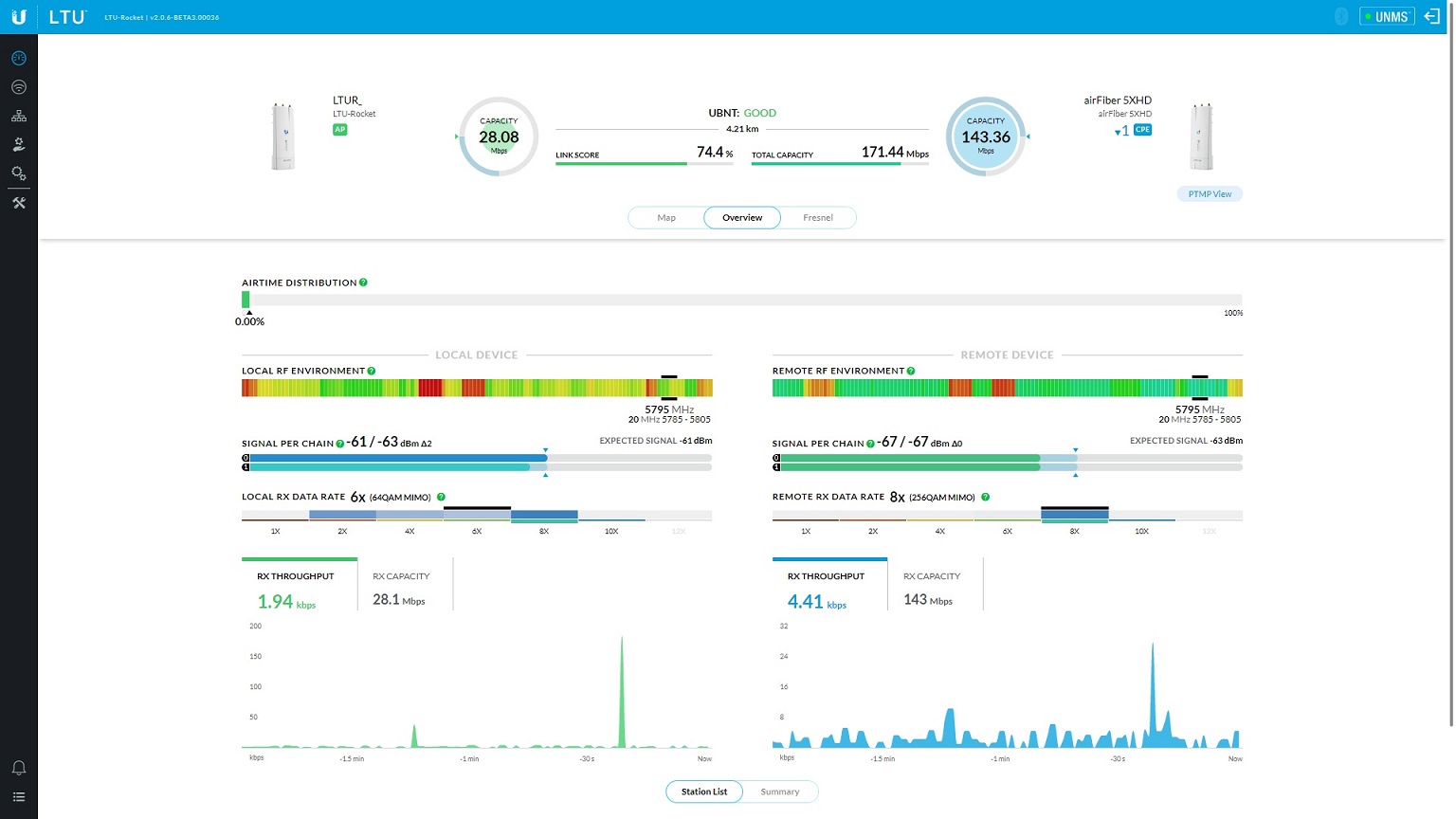Click the local capacity 28.08 Mbps gauge

[x=499, y=136]
